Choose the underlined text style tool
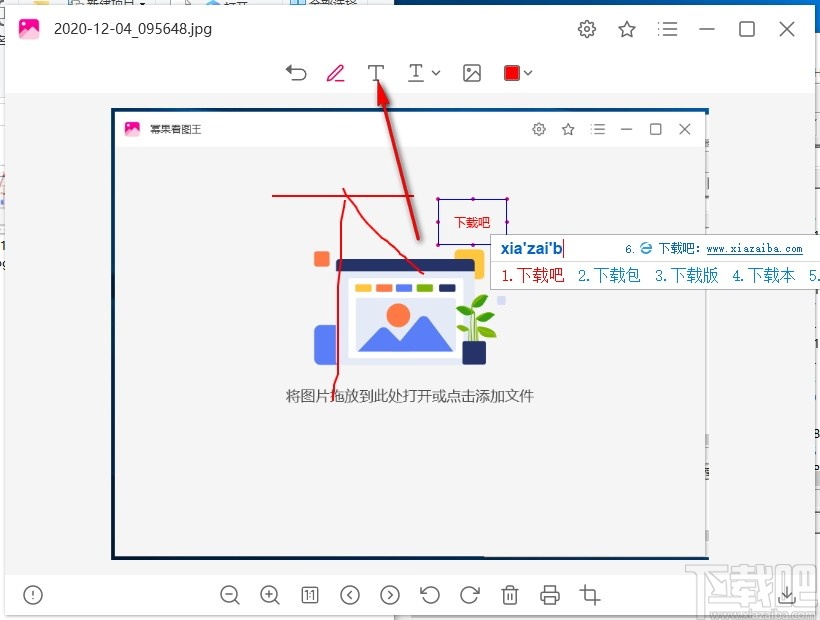The image size is (820, 620). pyautogui.click(x=416, y=73)
